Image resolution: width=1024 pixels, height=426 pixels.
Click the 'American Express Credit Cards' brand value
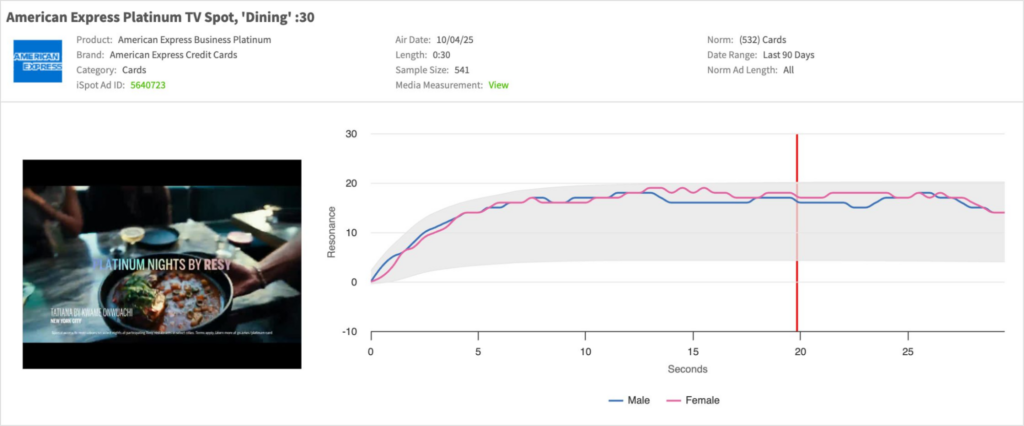coord(174,55)
